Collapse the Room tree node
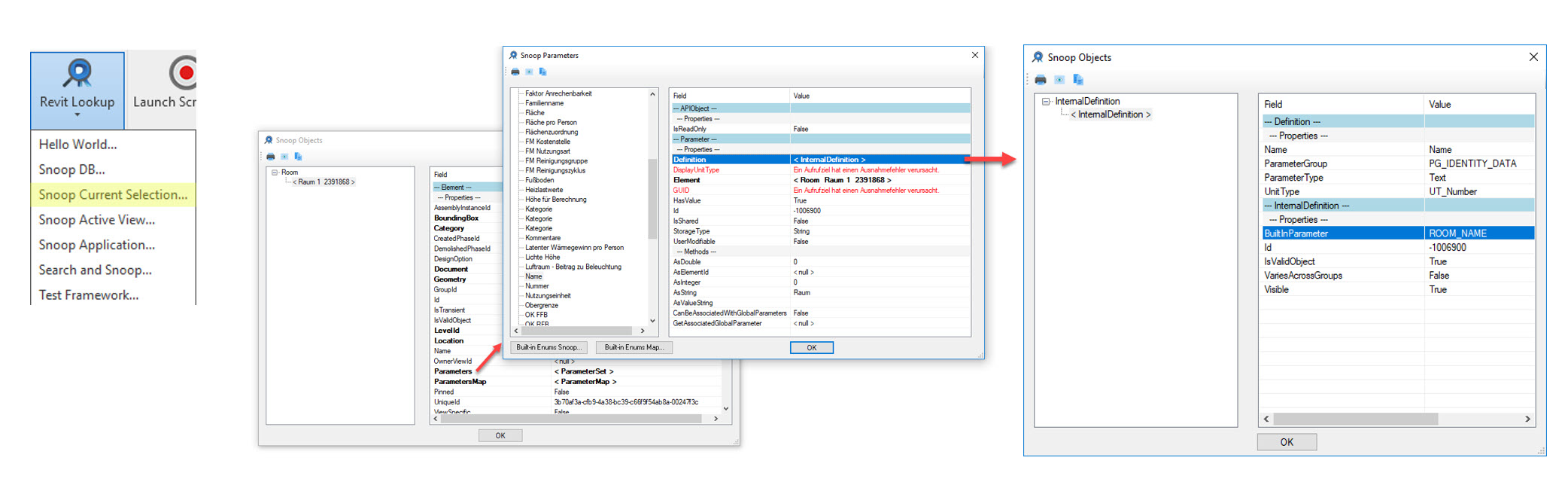Image resolution: width=1568 pixels, height=482 pixels. (x=275, y=172)
